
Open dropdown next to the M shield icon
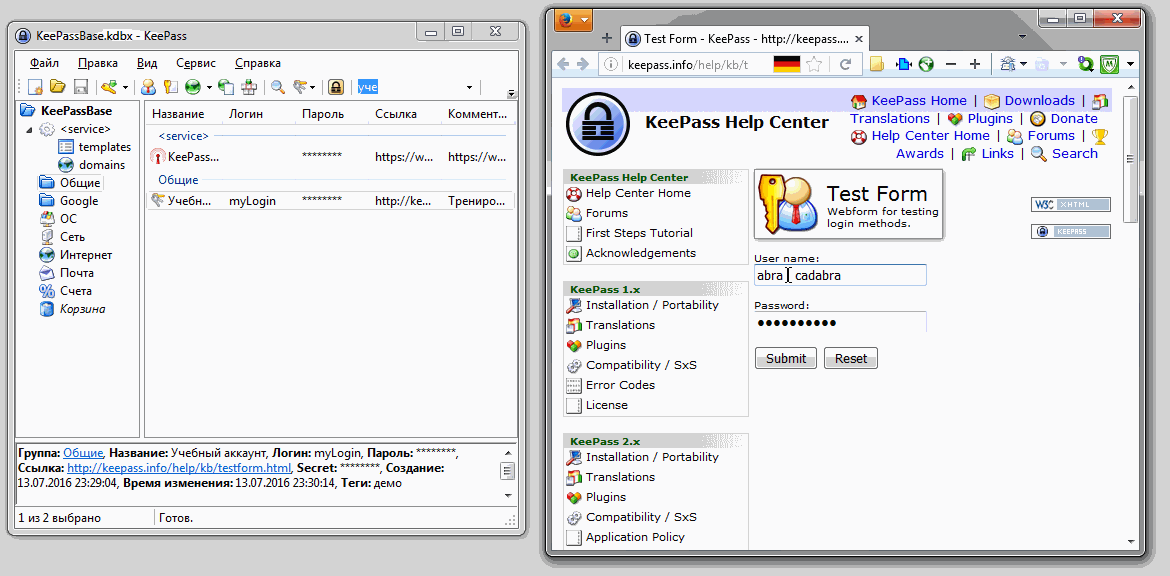[x=1131, y=64]
